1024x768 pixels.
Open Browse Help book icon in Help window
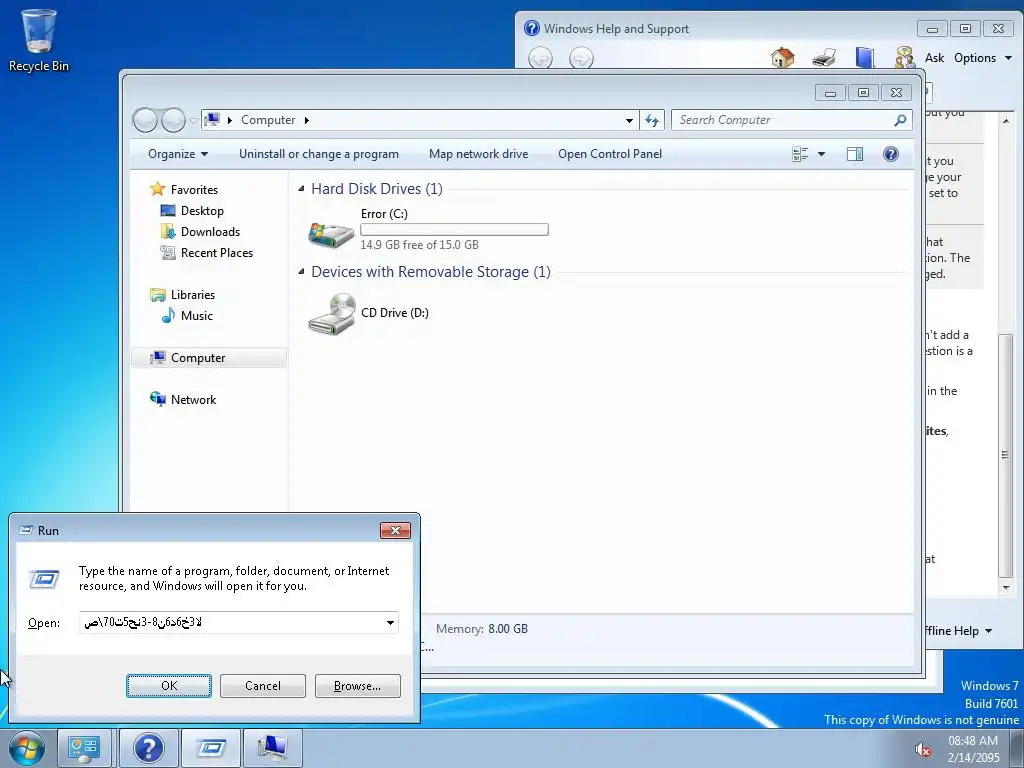point(865,58)
